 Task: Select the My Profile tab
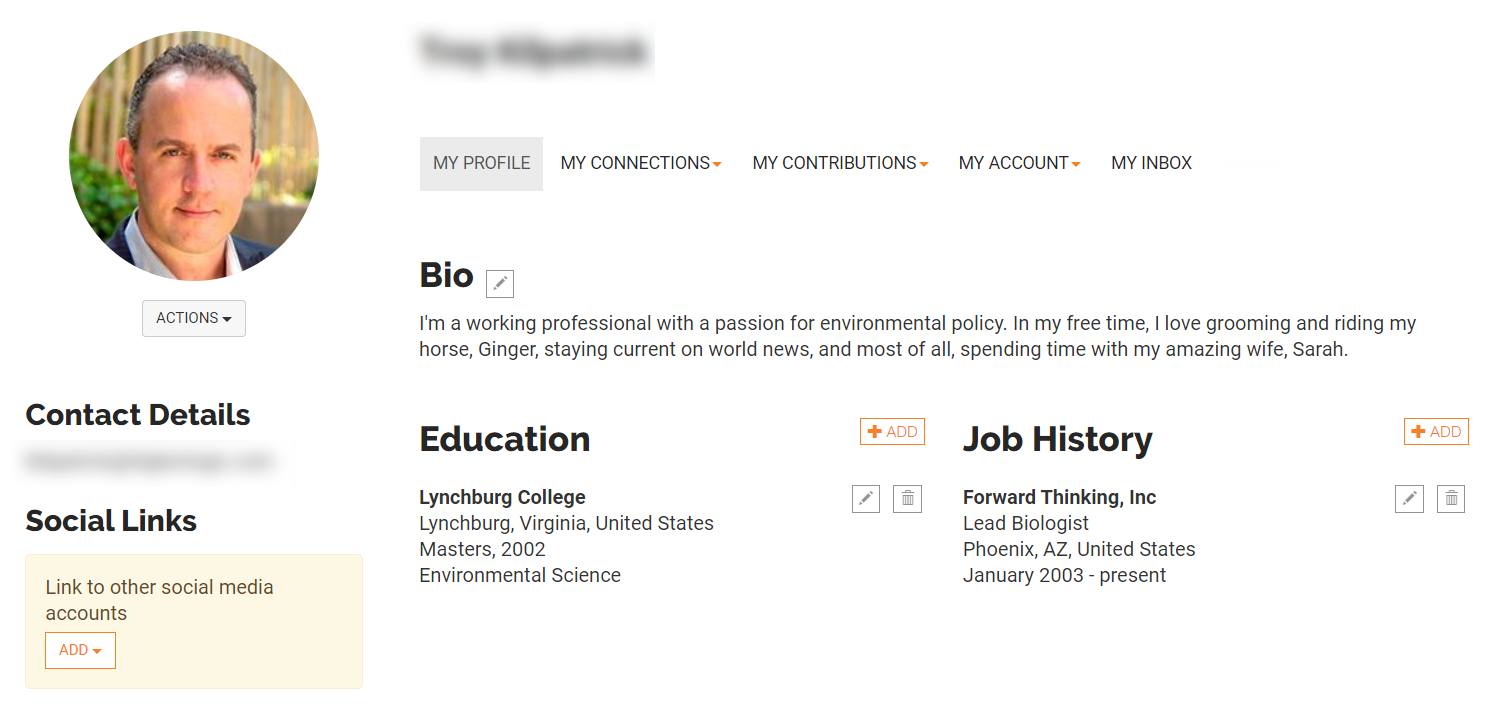coord(481,163)
